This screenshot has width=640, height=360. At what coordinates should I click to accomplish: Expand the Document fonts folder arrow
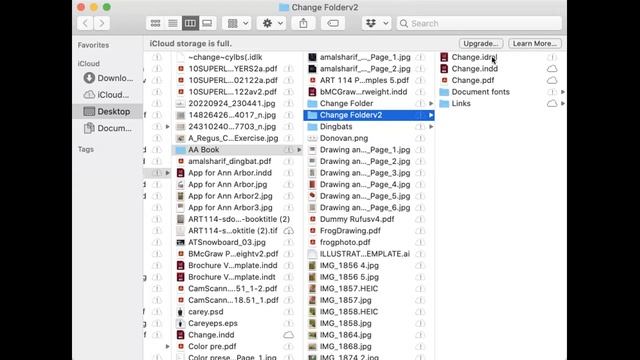tap(563, 92)
